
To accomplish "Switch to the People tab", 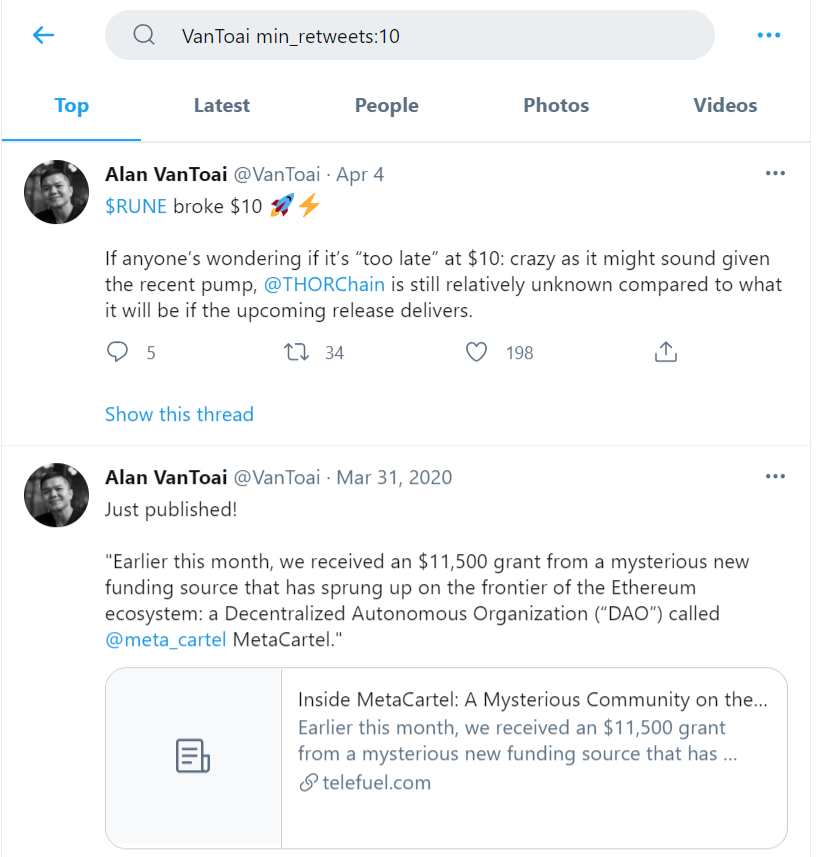I will tap(386, 105).
